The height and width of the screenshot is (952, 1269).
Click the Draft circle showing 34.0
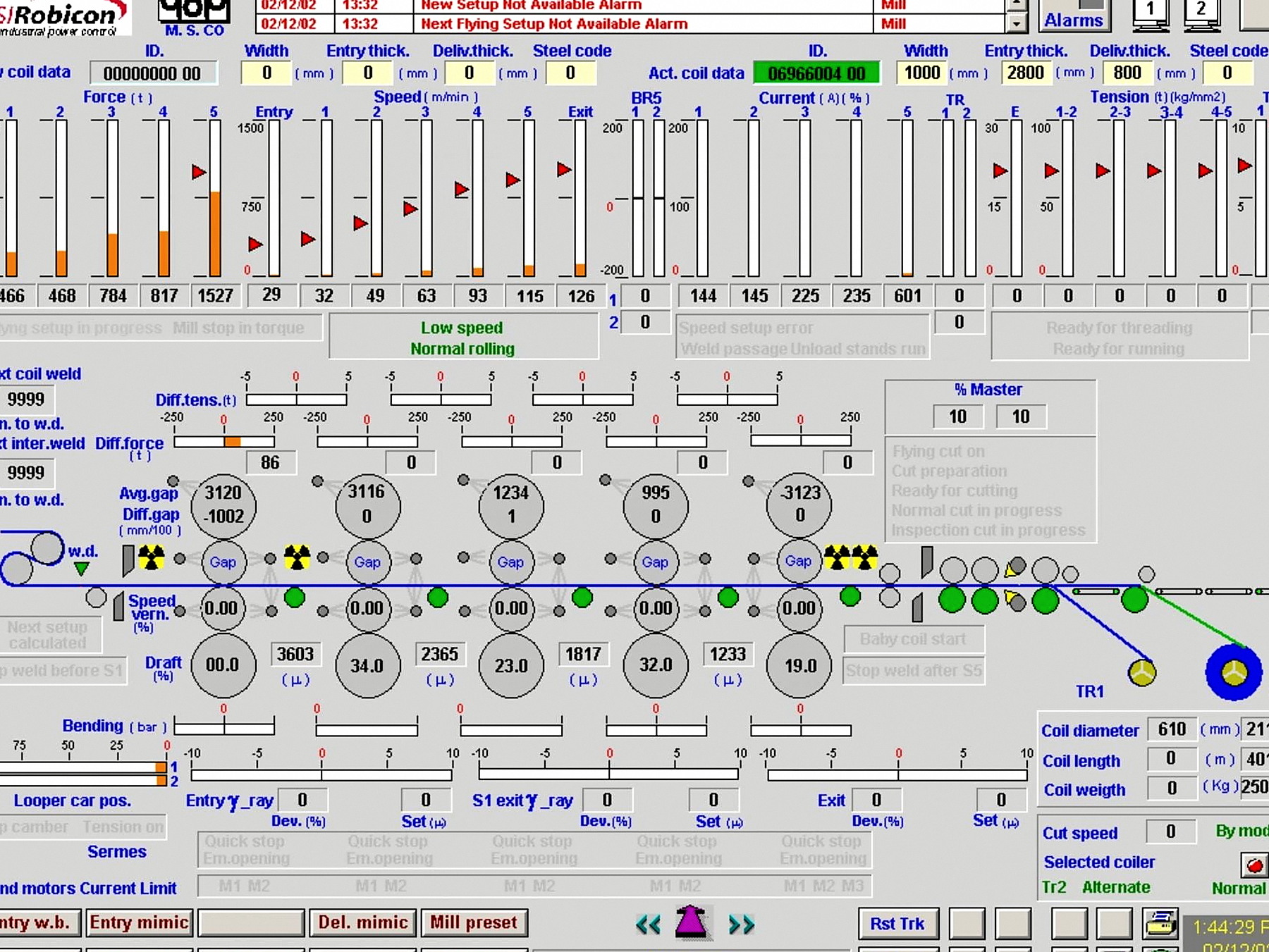367,665
